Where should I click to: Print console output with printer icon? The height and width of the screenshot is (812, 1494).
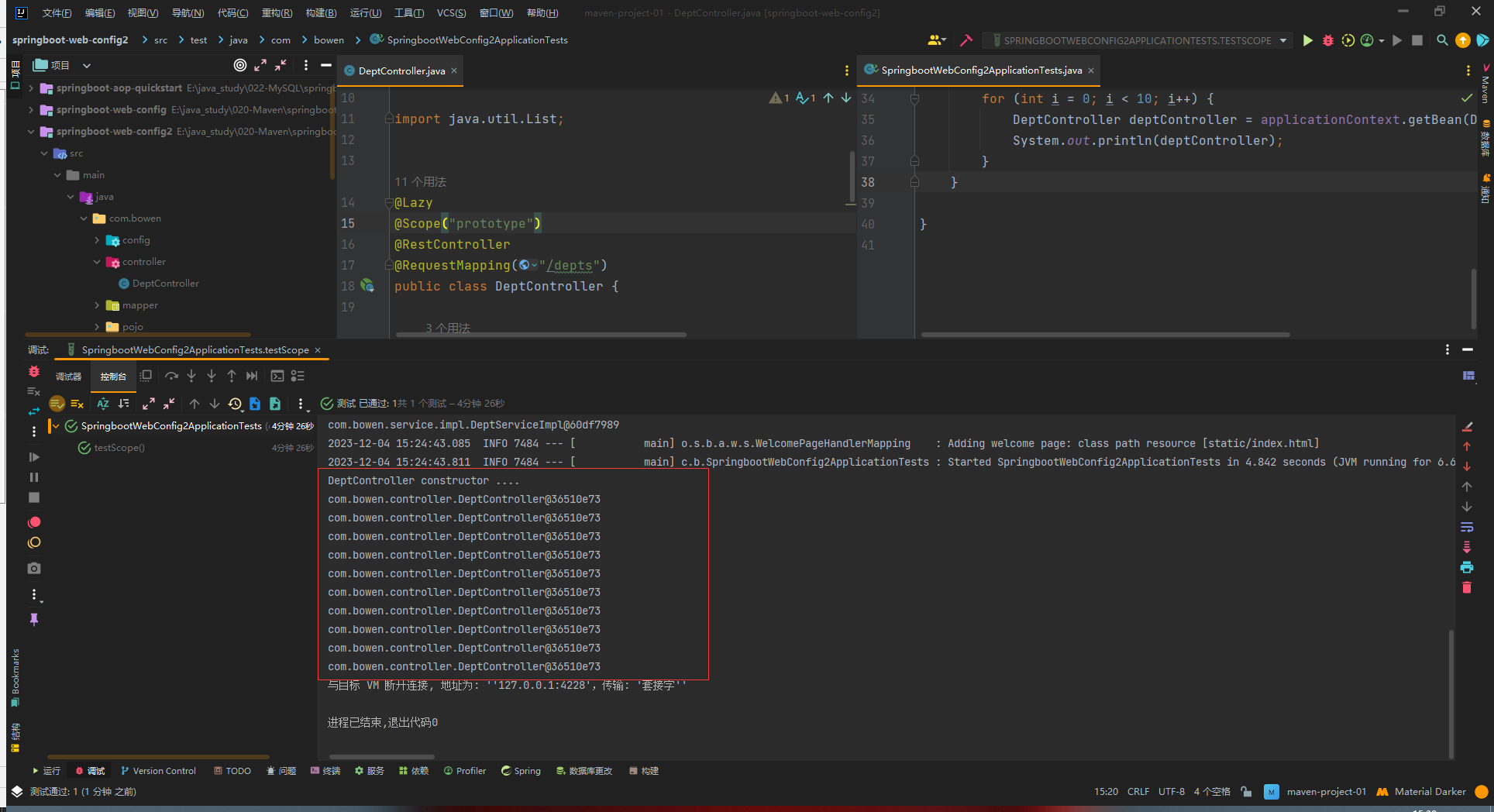pos(1467,567)
